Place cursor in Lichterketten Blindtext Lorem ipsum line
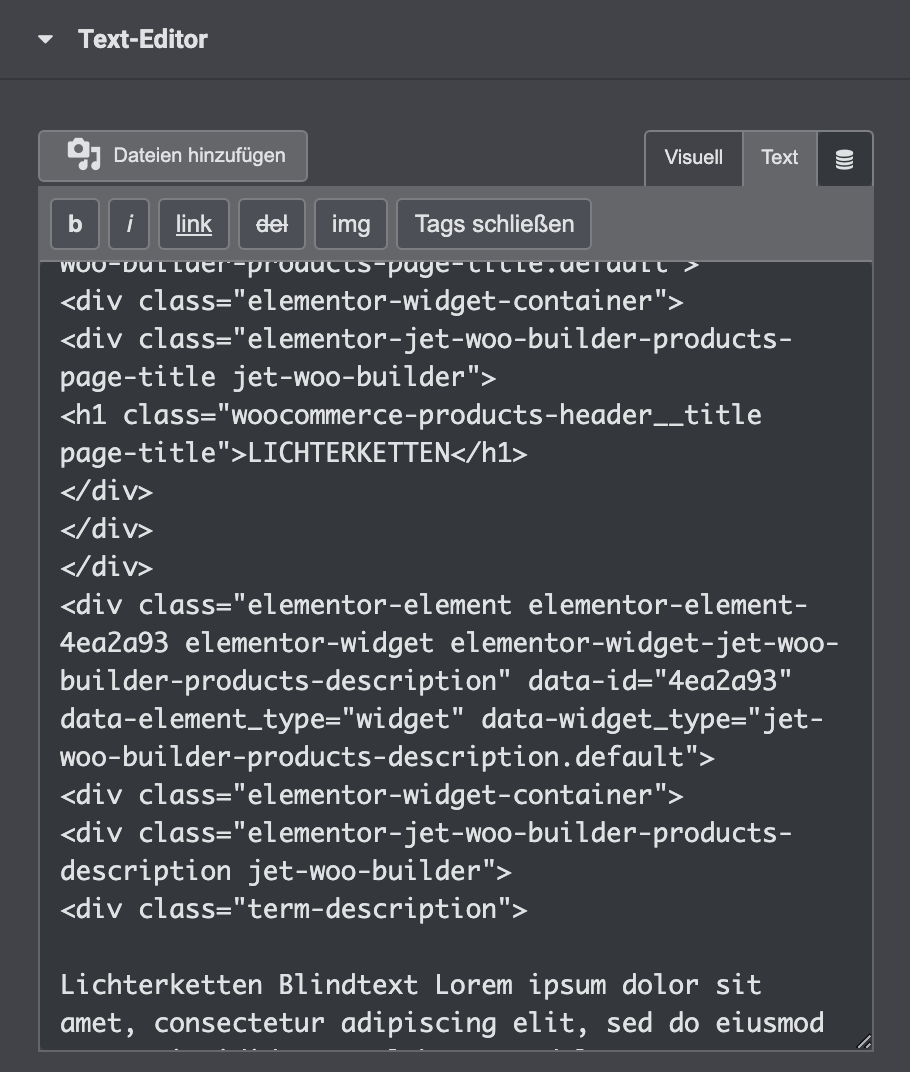Viewport: 910px width, 1072px height. coord(410,985)
